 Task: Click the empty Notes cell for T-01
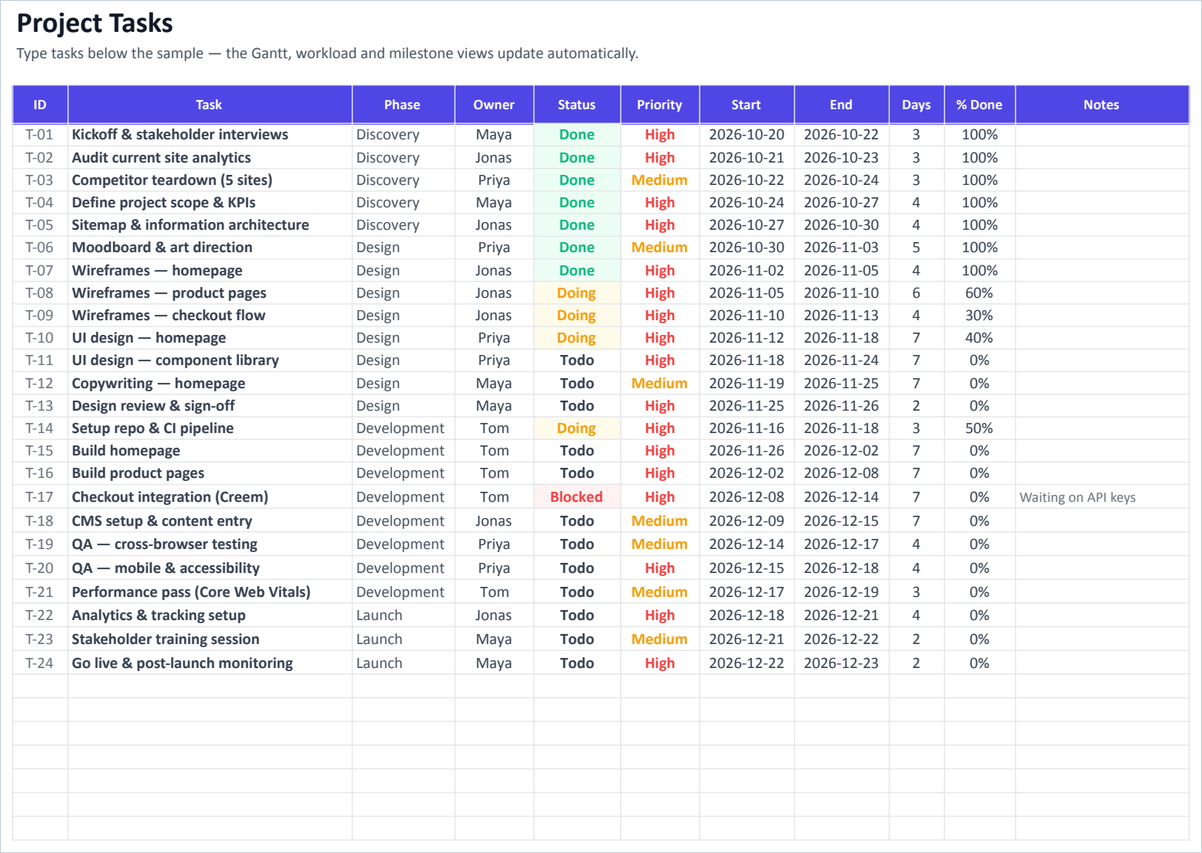point(1101,134)
